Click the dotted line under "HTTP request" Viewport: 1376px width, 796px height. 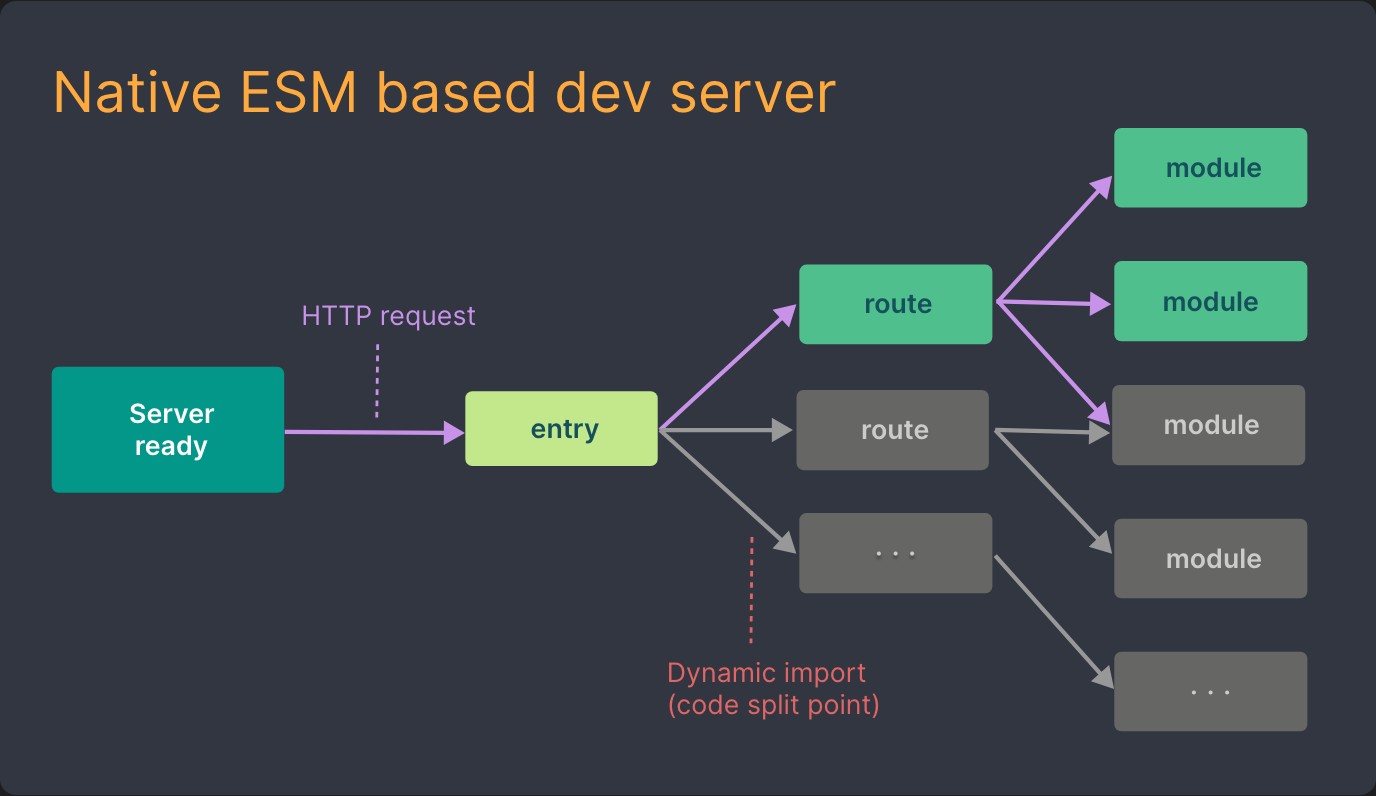(377, 378)
